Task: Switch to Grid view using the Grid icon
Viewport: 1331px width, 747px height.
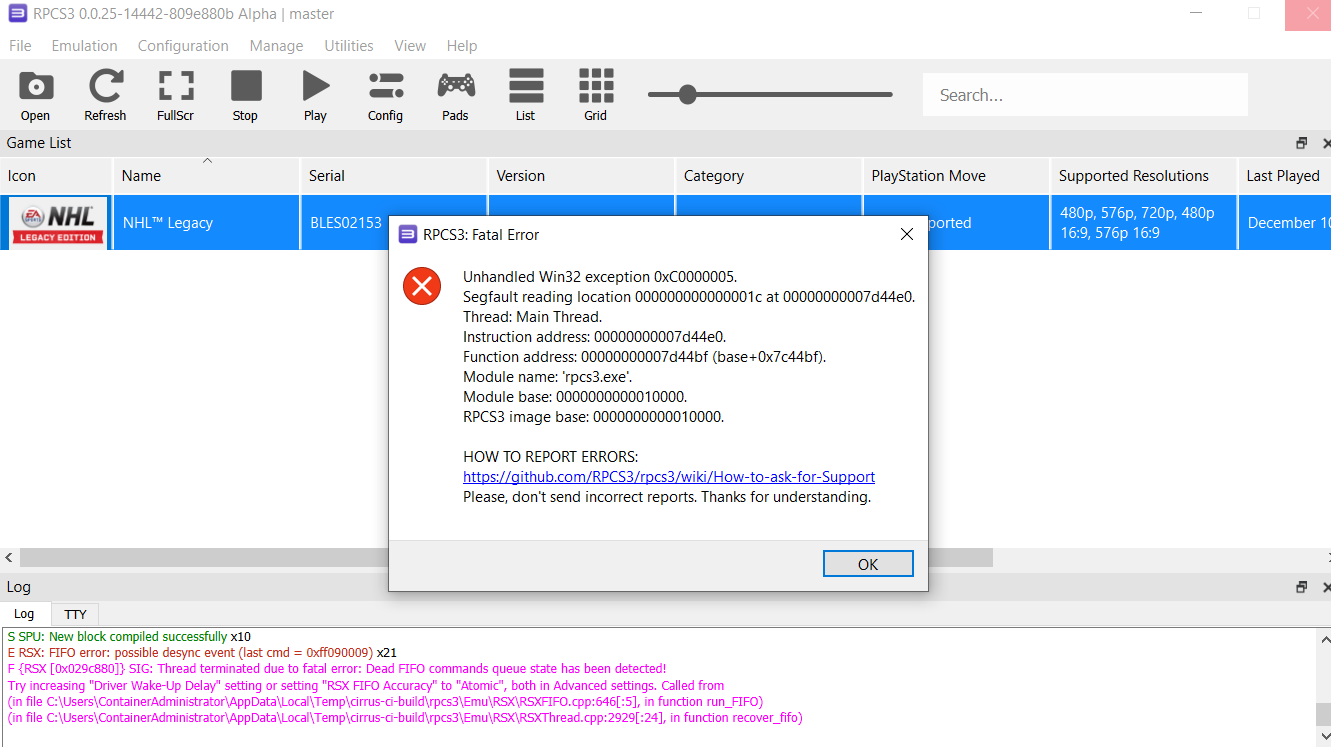Action: pos(595,95)
